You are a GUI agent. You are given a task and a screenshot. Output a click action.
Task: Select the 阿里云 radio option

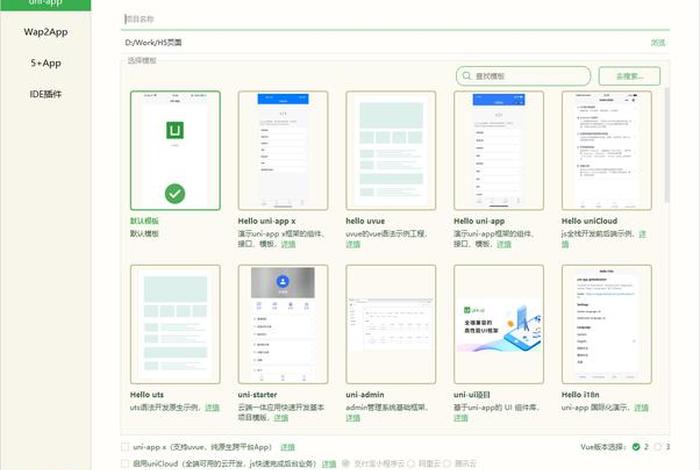[x=411, y=464]
